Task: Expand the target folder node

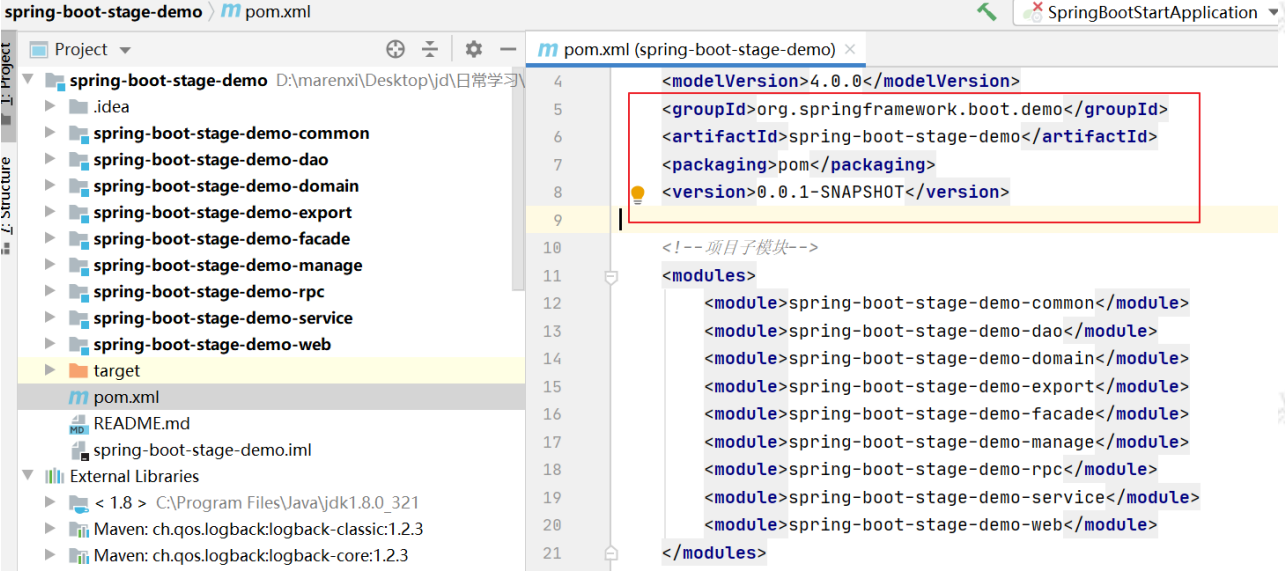Action: point(50,371)
